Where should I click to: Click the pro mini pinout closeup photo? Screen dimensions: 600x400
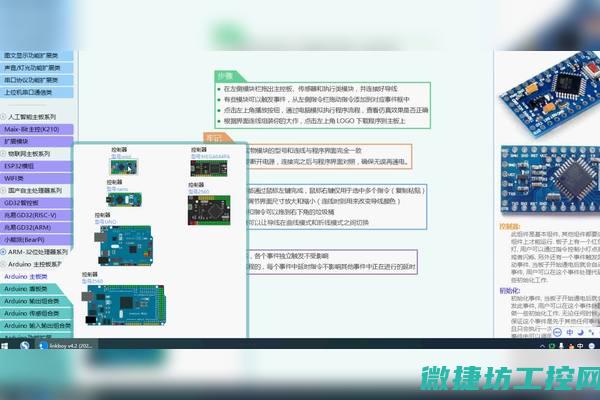pos(550,180)
